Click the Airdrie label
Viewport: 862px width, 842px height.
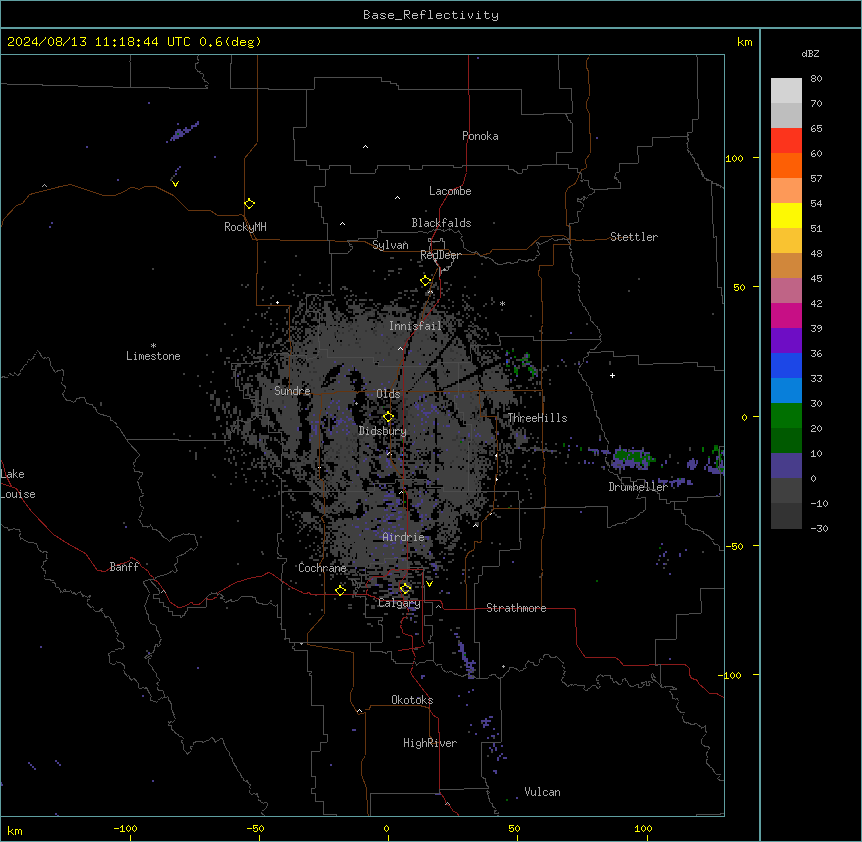403,537
